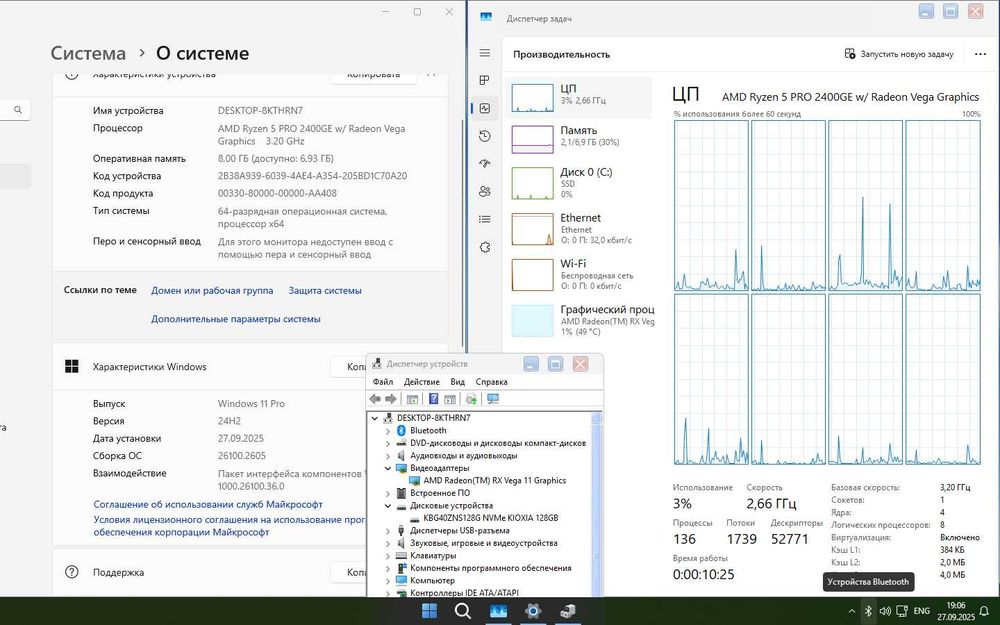The height and width of the screenshot is (625, 1000).
Task: Open Processes page in Task Manager sidebar
Action: [485, 80]
